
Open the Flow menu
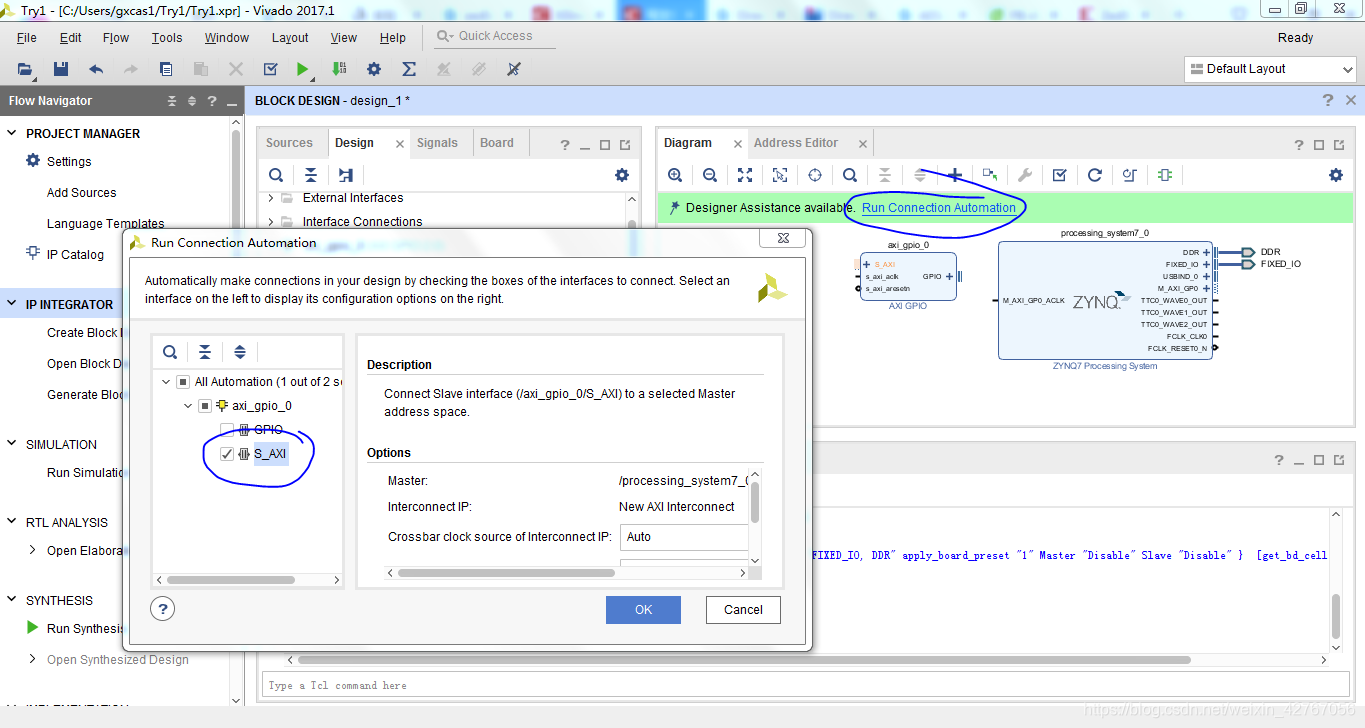[116, 38]
